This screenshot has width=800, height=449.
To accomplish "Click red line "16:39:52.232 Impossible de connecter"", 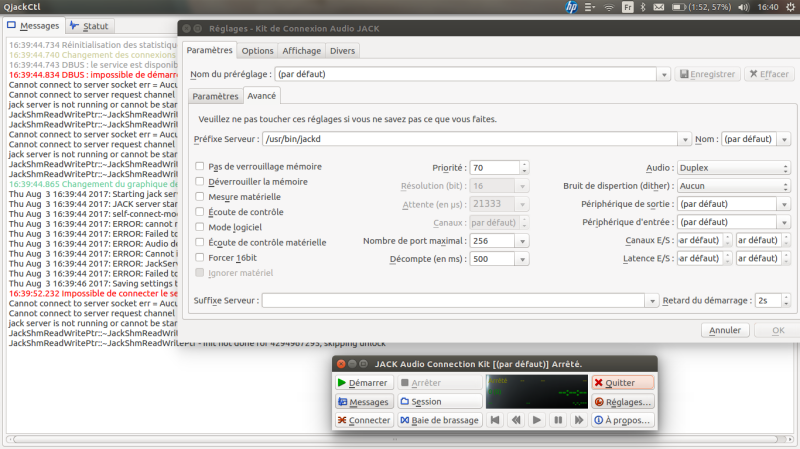I will coord(93,293).
